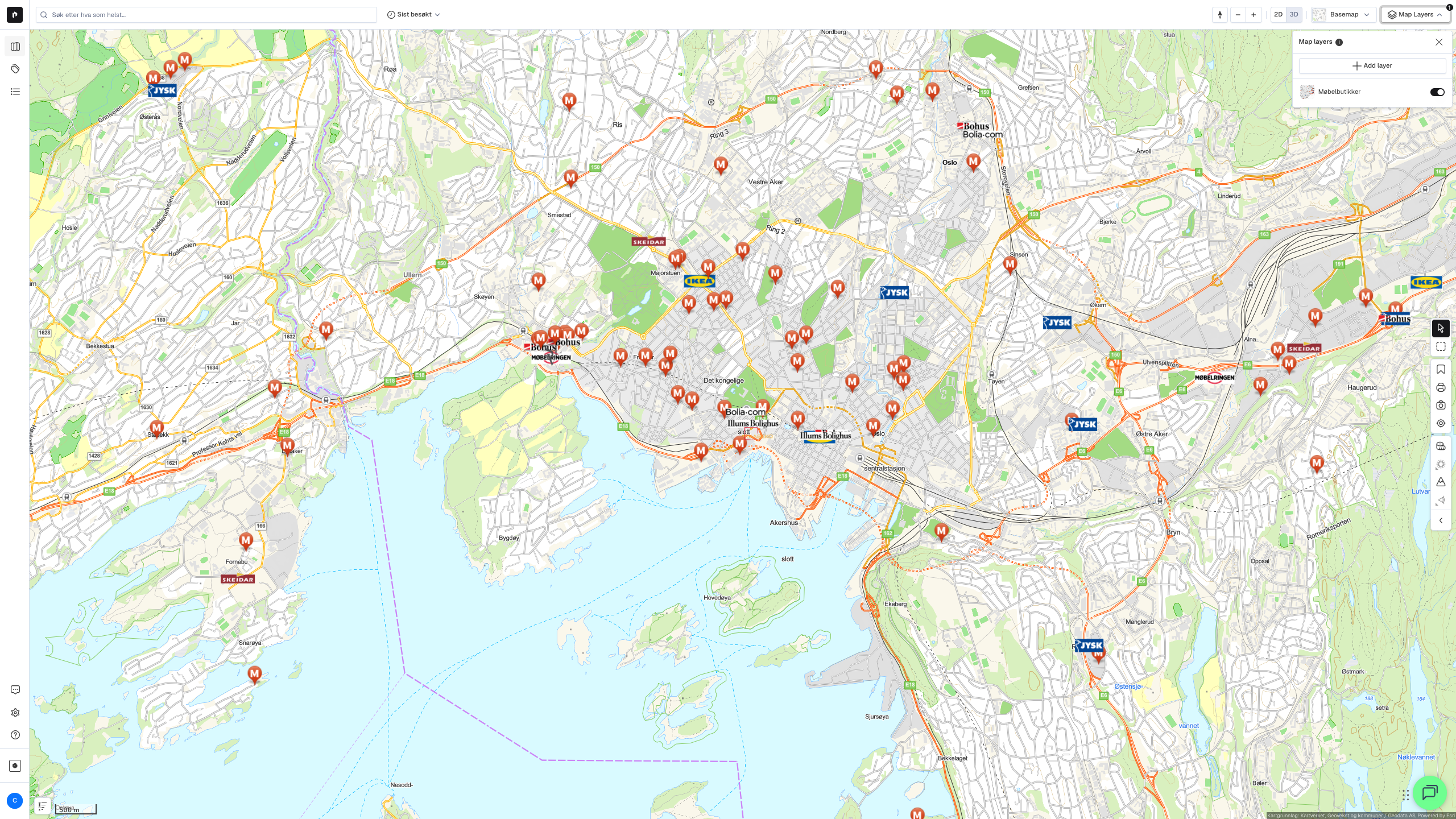The image size is (1456, 819).
Task: Switch the map to 3D view
Action: (1294, 15)
